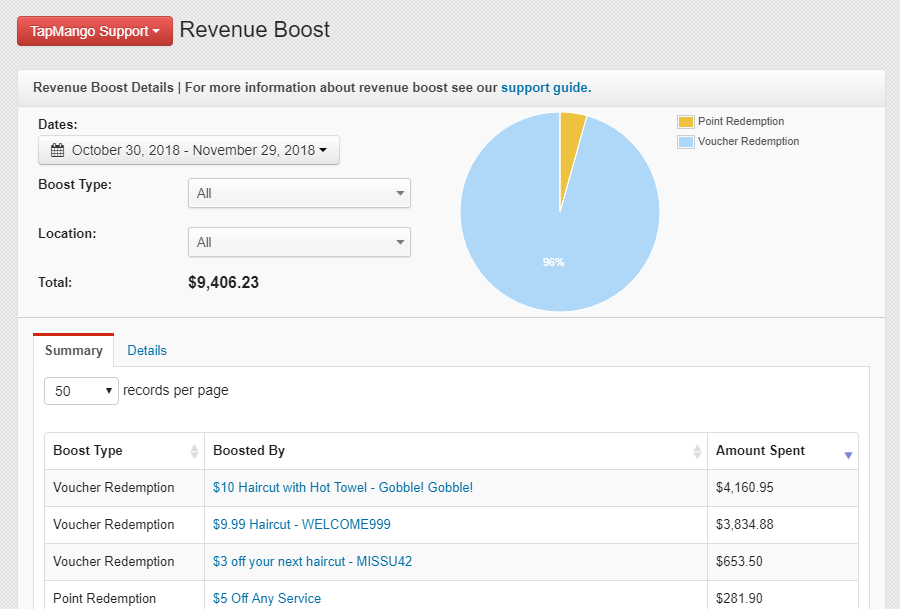This screenshot has width=900, height=609.
Task: Change the records per page dropdown
Action: 82,391
